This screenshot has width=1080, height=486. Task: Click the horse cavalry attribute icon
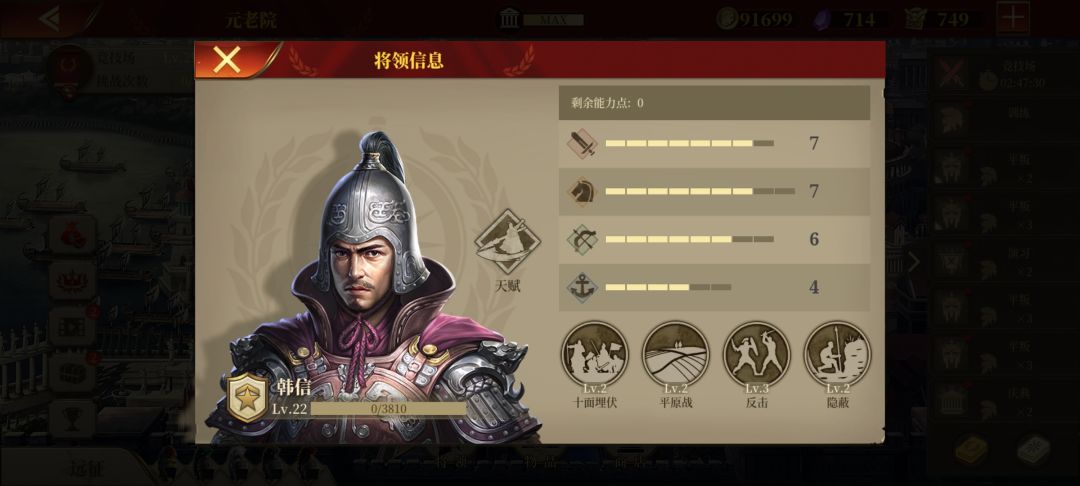tap(582, 191)
